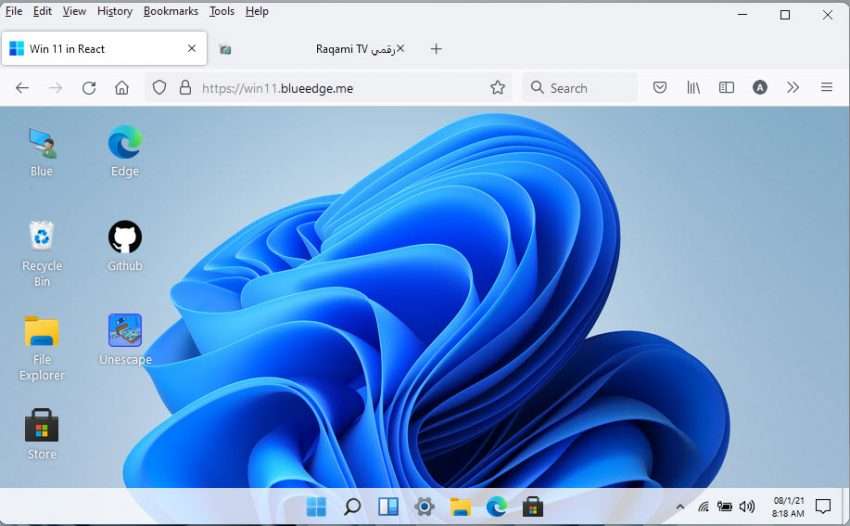850x526 pixels.
Task: Click the Windows Start button in taskbar
Action: click(x=317, y=507)
